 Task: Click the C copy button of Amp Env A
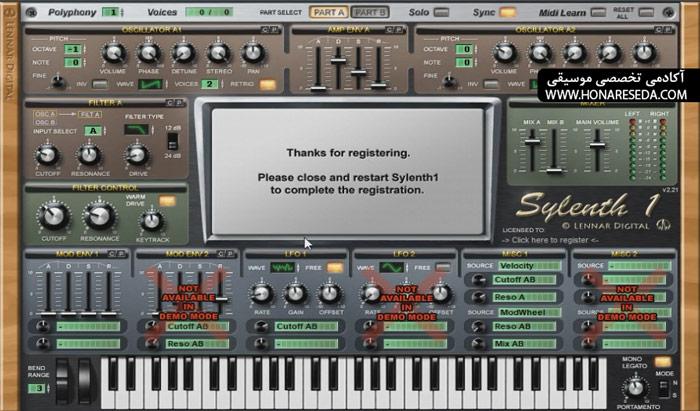coord(390,30)
